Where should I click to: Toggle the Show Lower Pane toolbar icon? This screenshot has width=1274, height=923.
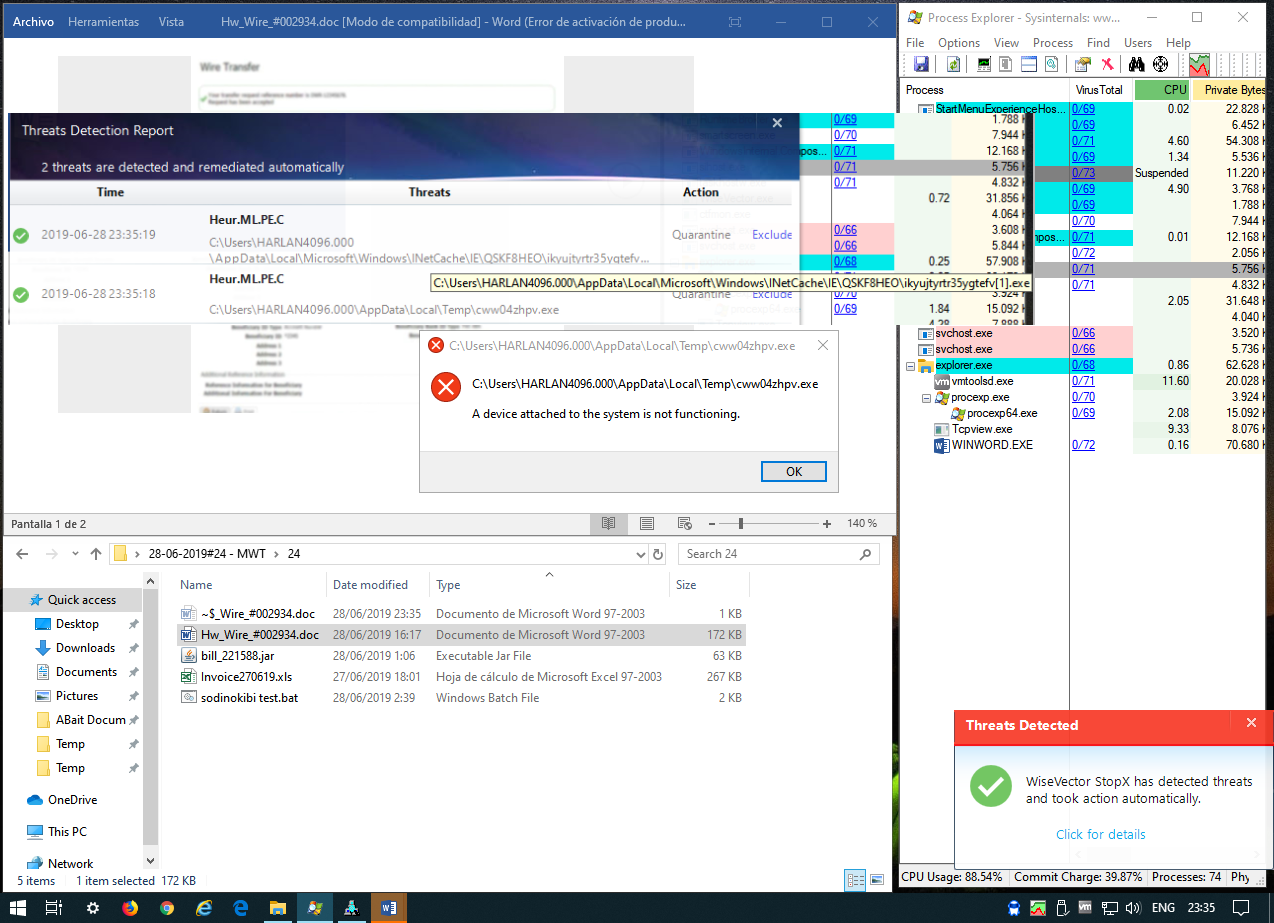(x=1030, y=65)
